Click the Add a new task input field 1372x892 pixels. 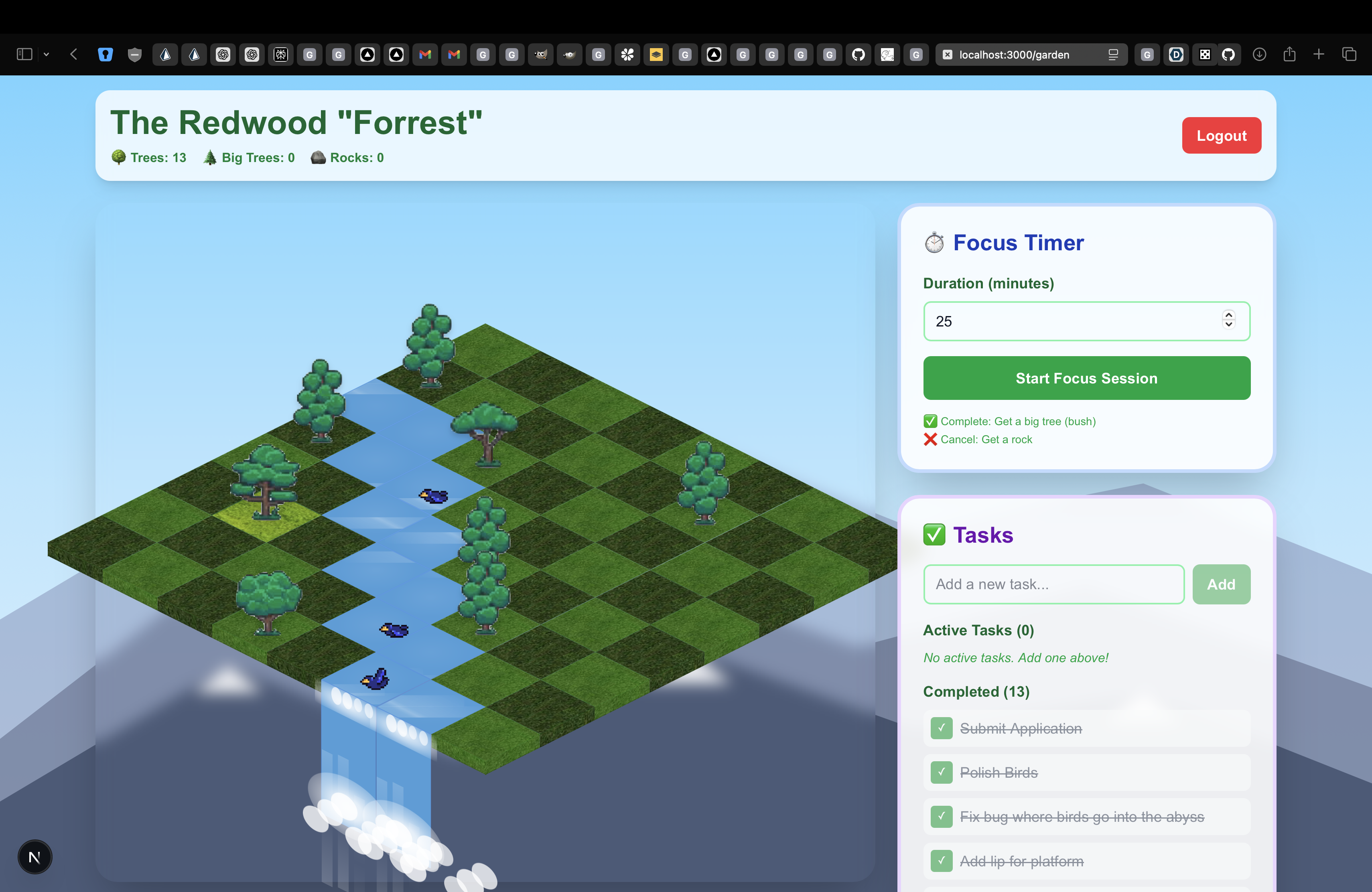pyautogui.click(x=1053, y=584)
